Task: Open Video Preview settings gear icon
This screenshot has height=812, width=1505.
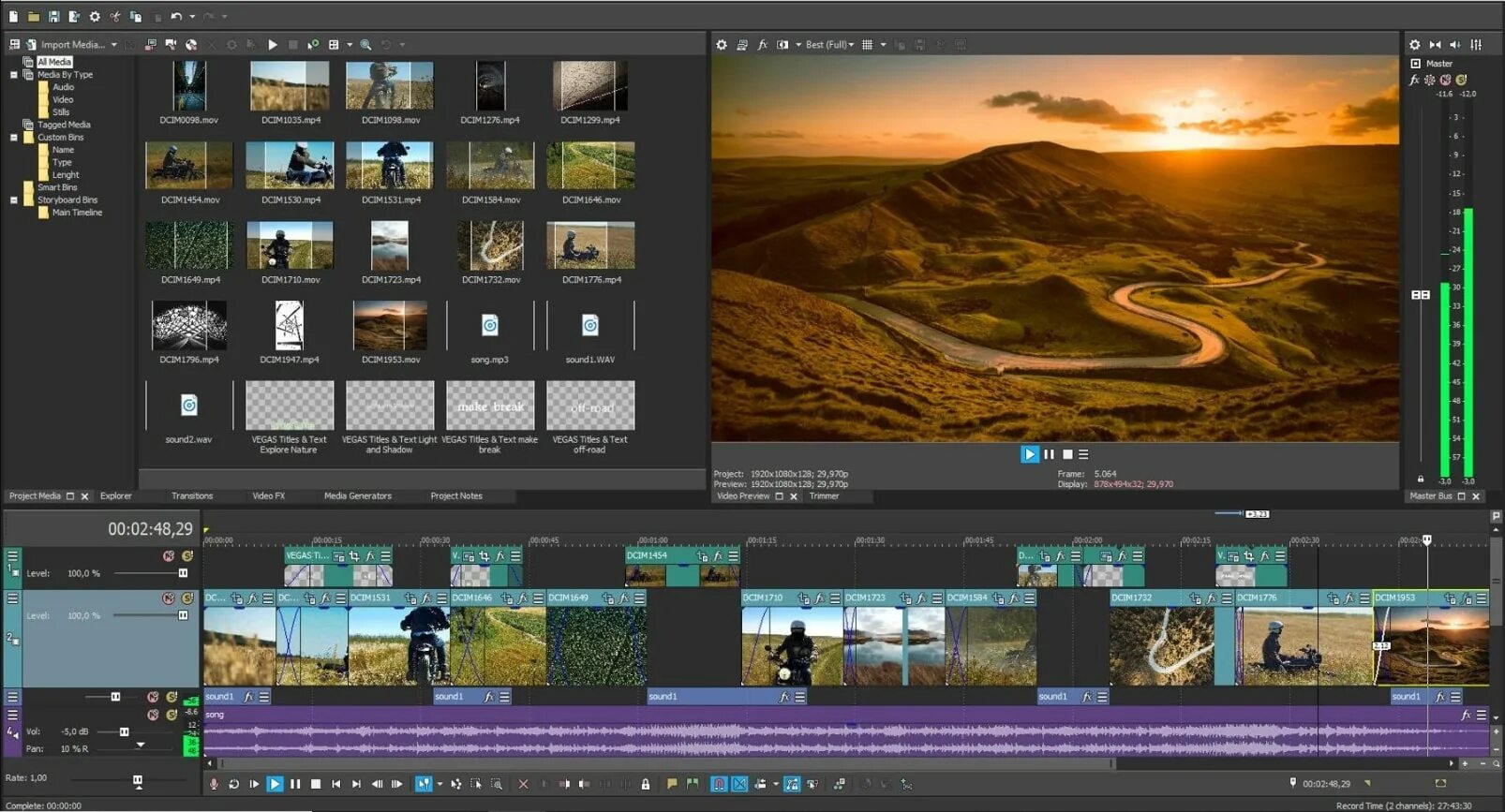Action: pos(722,44)
